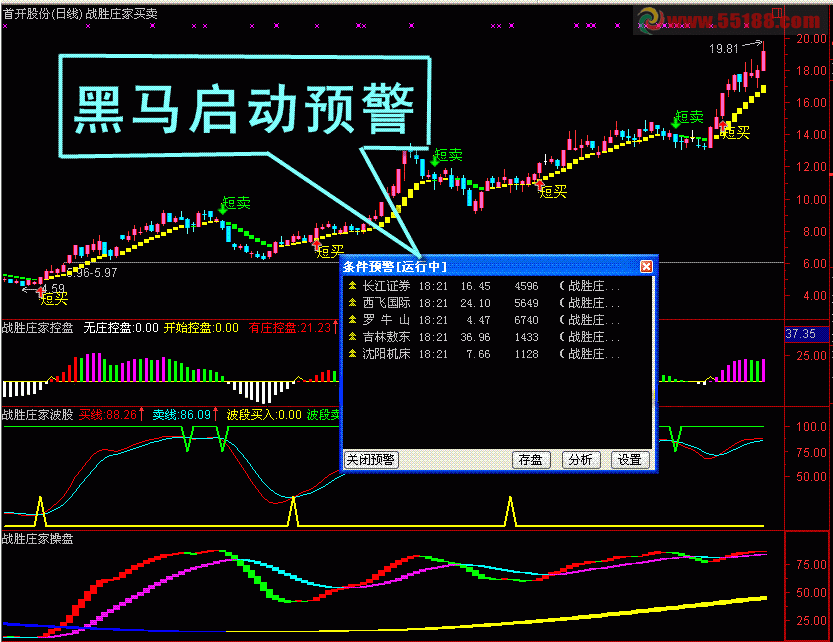This screenshot has height=642, width=833.
Task: Click the 19.81 high price label
Action: point(724,49)
